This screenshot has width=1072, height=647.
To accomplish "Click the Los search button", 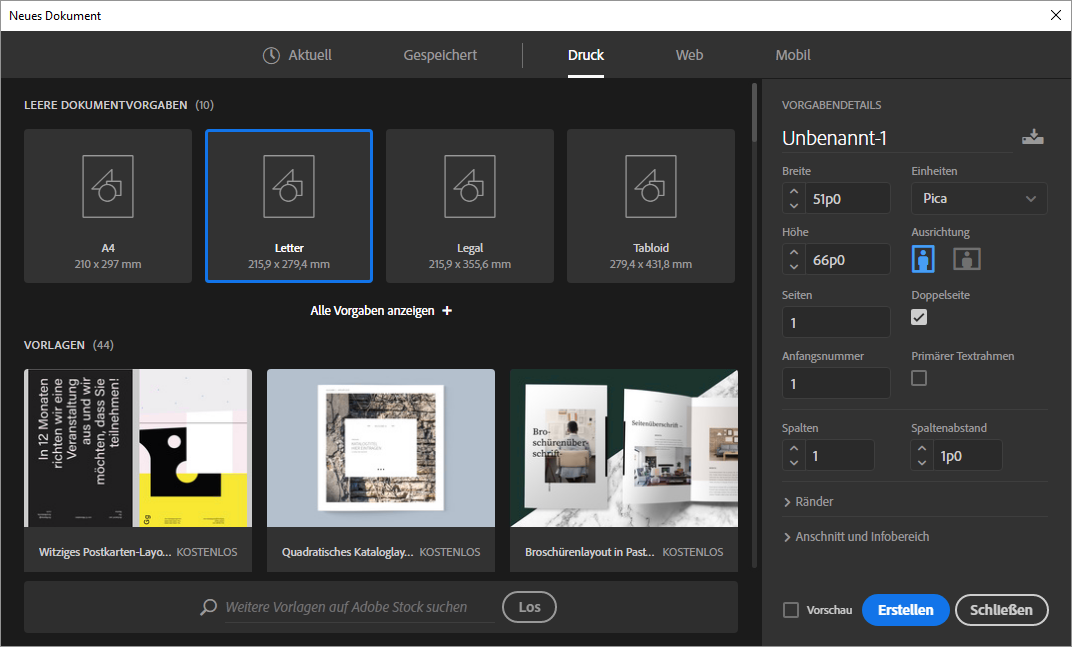I will click(529, 607).
